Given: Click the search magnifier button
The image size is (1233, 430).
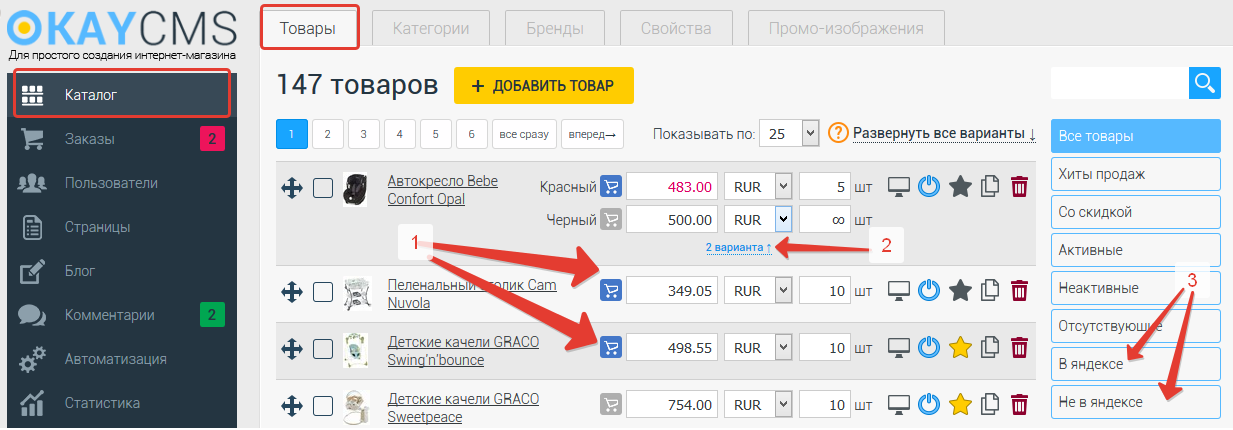Looking at the screenshot, I should click(x=1205, y=83).
